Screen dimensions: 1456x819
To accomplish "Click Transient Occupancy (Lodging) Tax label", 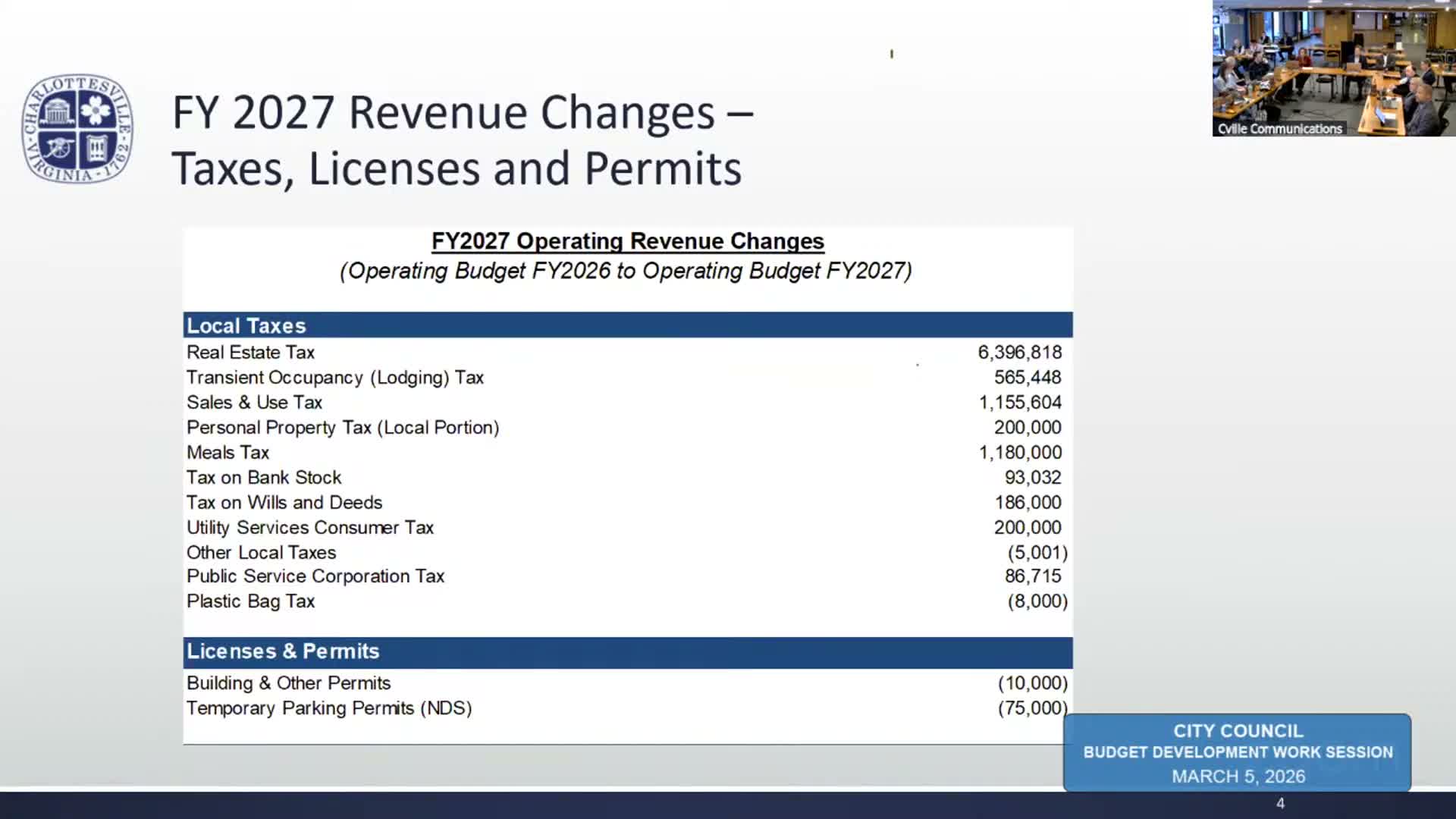I will [x=334, y=378].
